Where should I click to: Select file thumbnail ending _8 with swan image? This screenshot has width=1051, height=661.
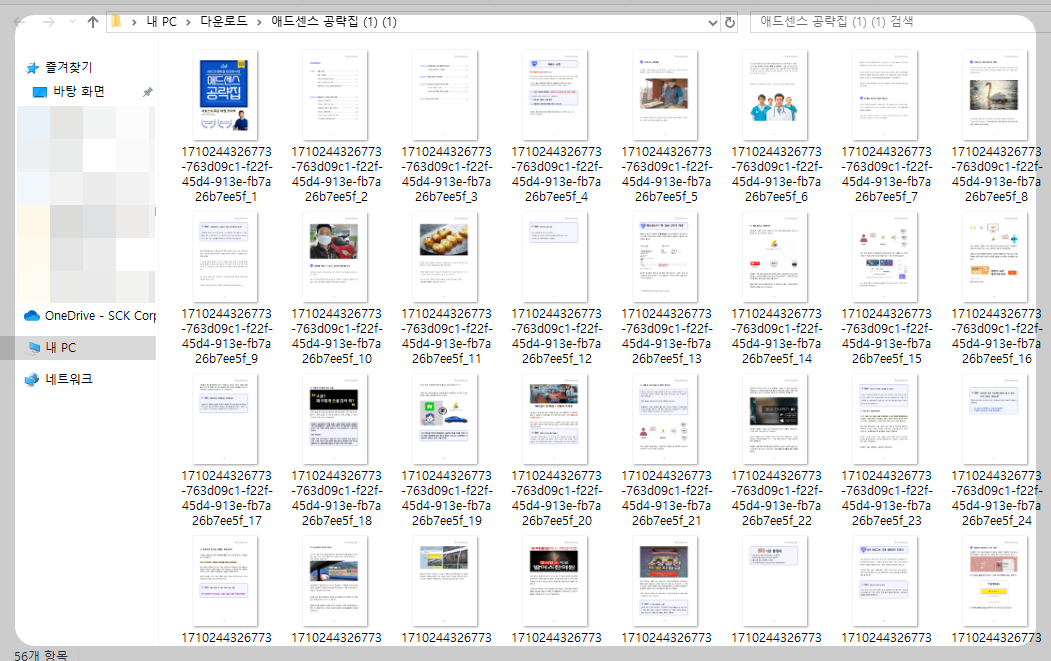pyautogui.click(x=995, y=95)
